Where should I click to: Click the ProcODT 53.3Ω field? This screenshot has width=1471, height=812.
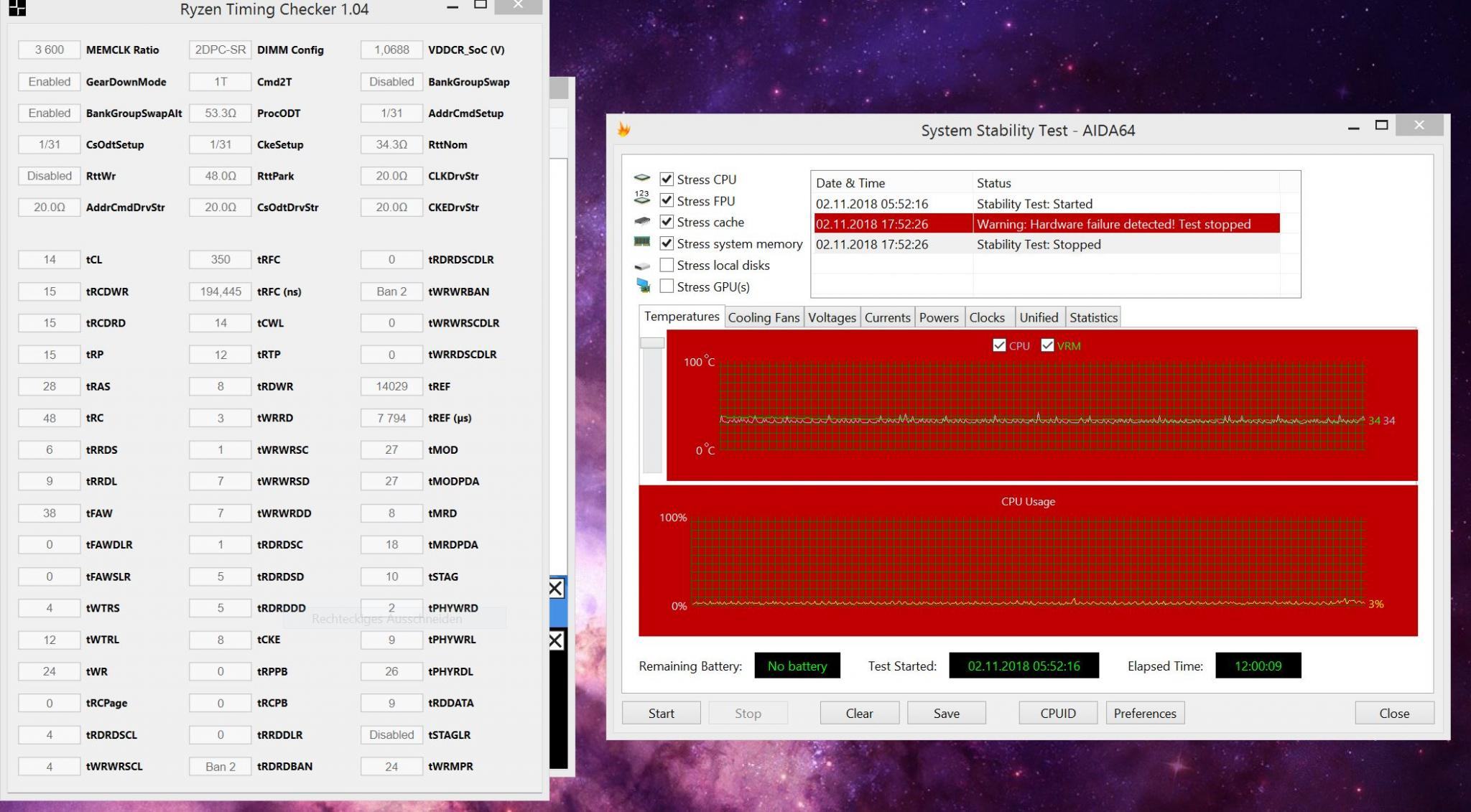click(221, 113)
